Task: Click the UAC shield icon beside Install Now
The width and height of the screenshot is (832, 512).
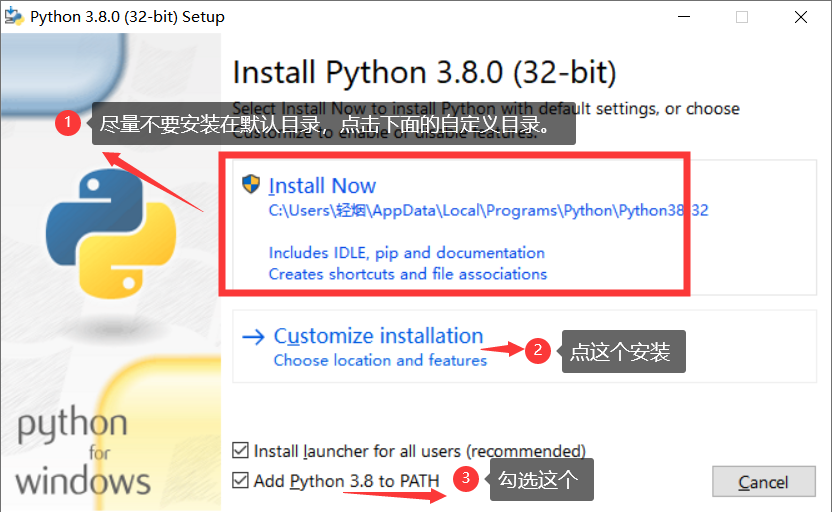Action: click(250, 184)
